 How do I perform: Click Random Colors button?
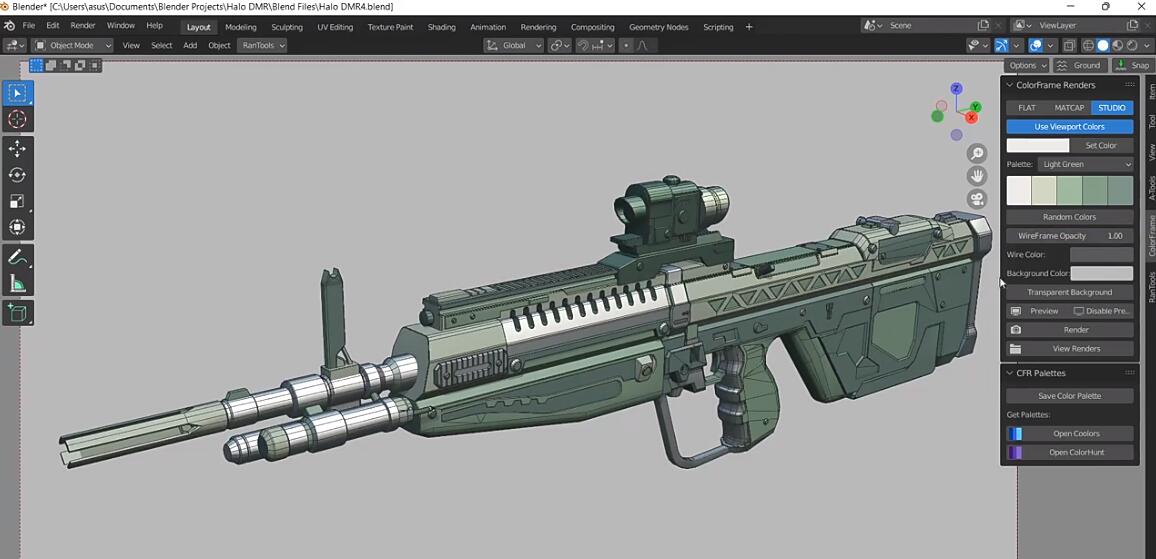[x=1070, y=217]
